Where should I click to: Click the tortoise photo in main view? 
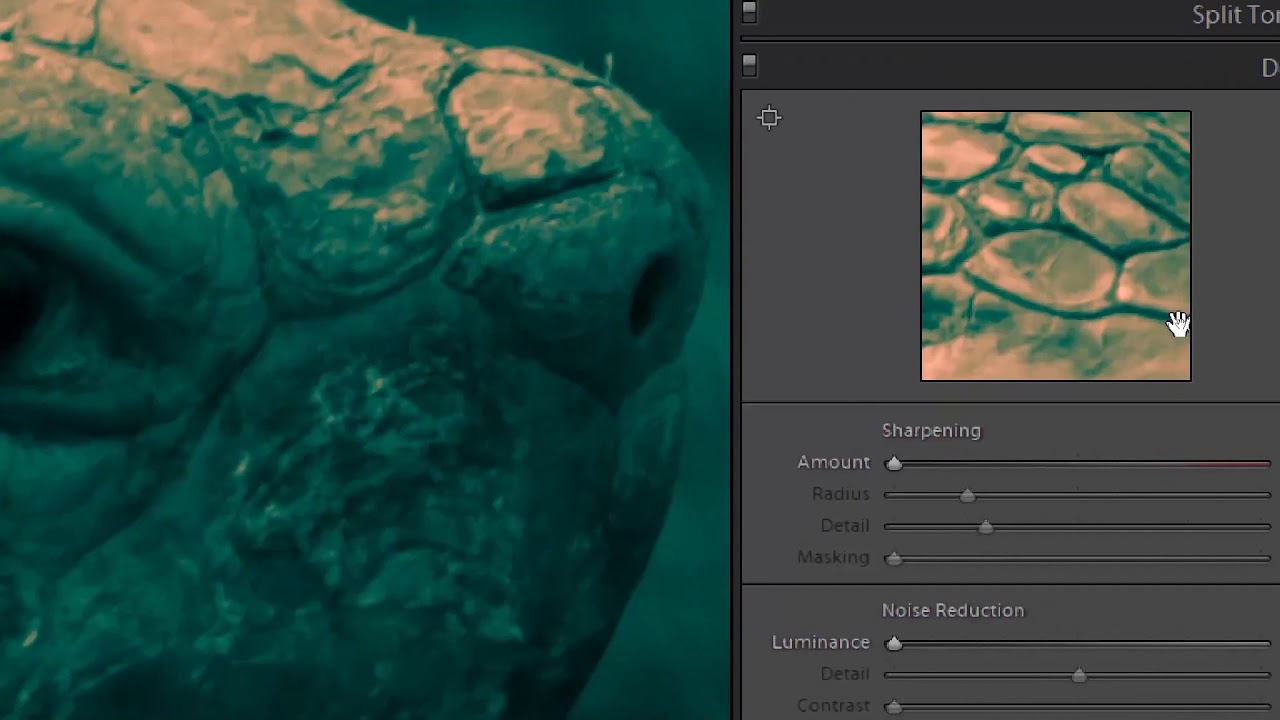coord(365,360)
